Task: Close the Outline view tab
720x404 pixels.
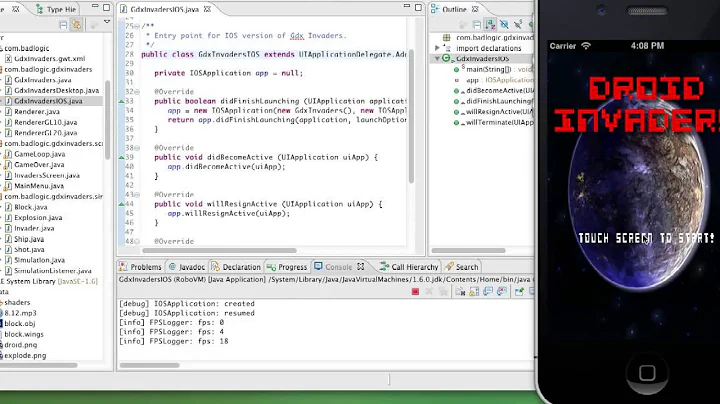Action: click(x=475, y=9)
